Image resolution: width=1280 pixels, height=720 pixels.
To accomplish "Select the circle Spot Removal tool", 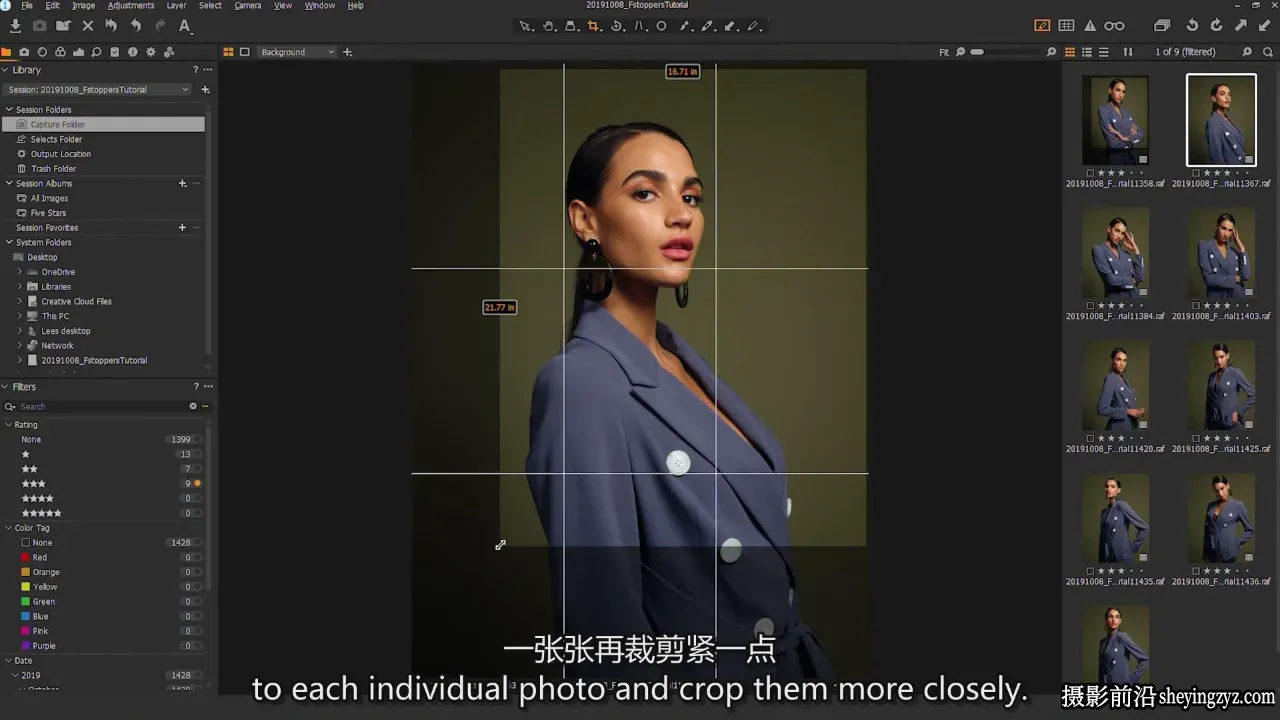I will (x=662, y=26).
